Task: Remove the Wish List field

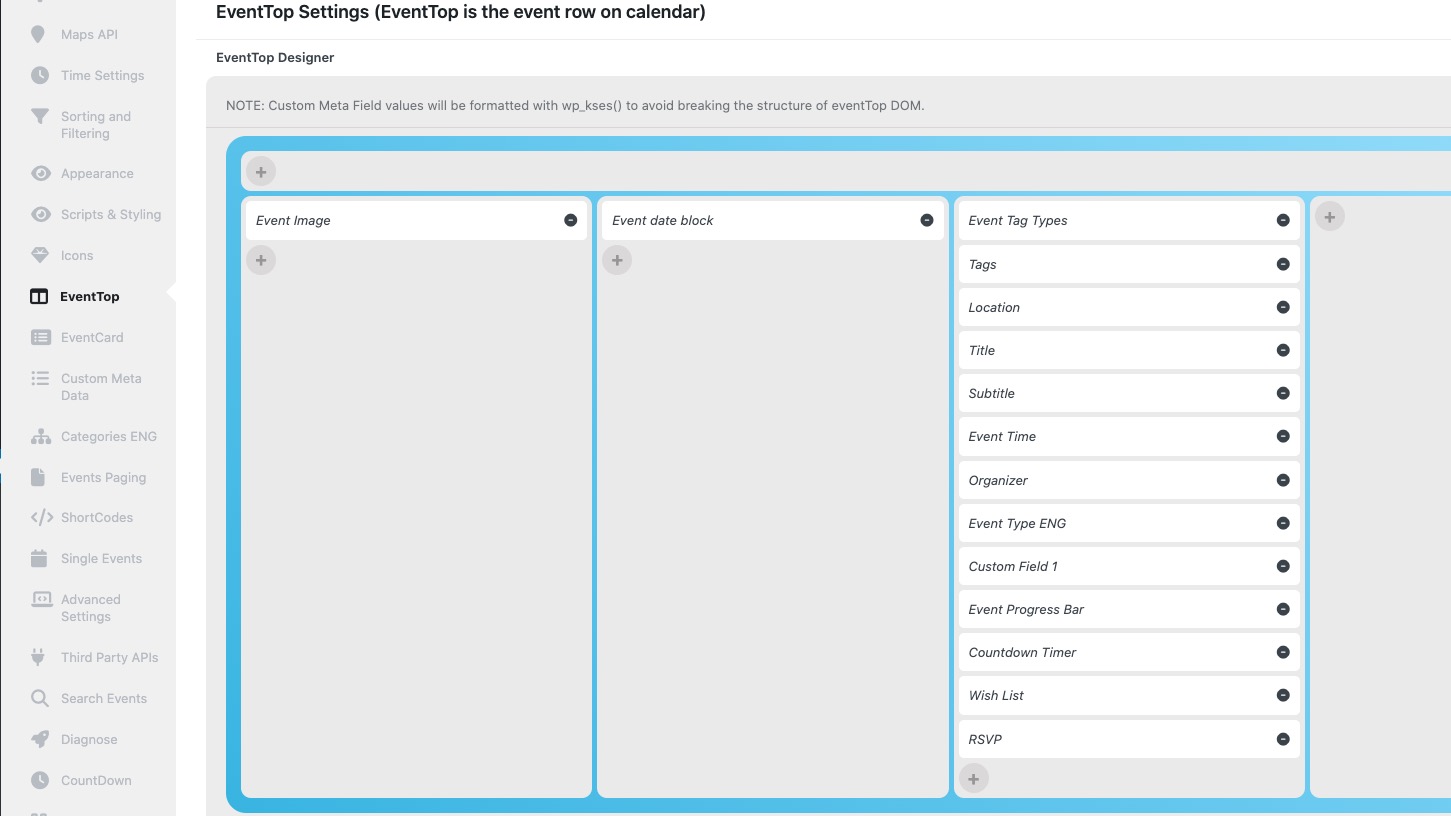Action: tap(1283, 696)
